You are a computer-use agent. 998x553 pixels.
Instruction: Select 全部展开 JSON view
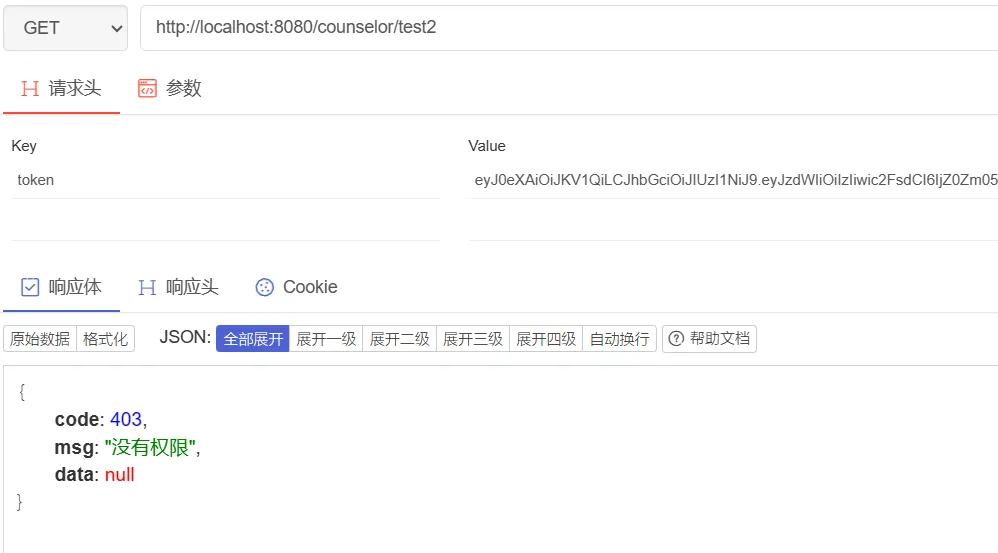pos(253,339)
